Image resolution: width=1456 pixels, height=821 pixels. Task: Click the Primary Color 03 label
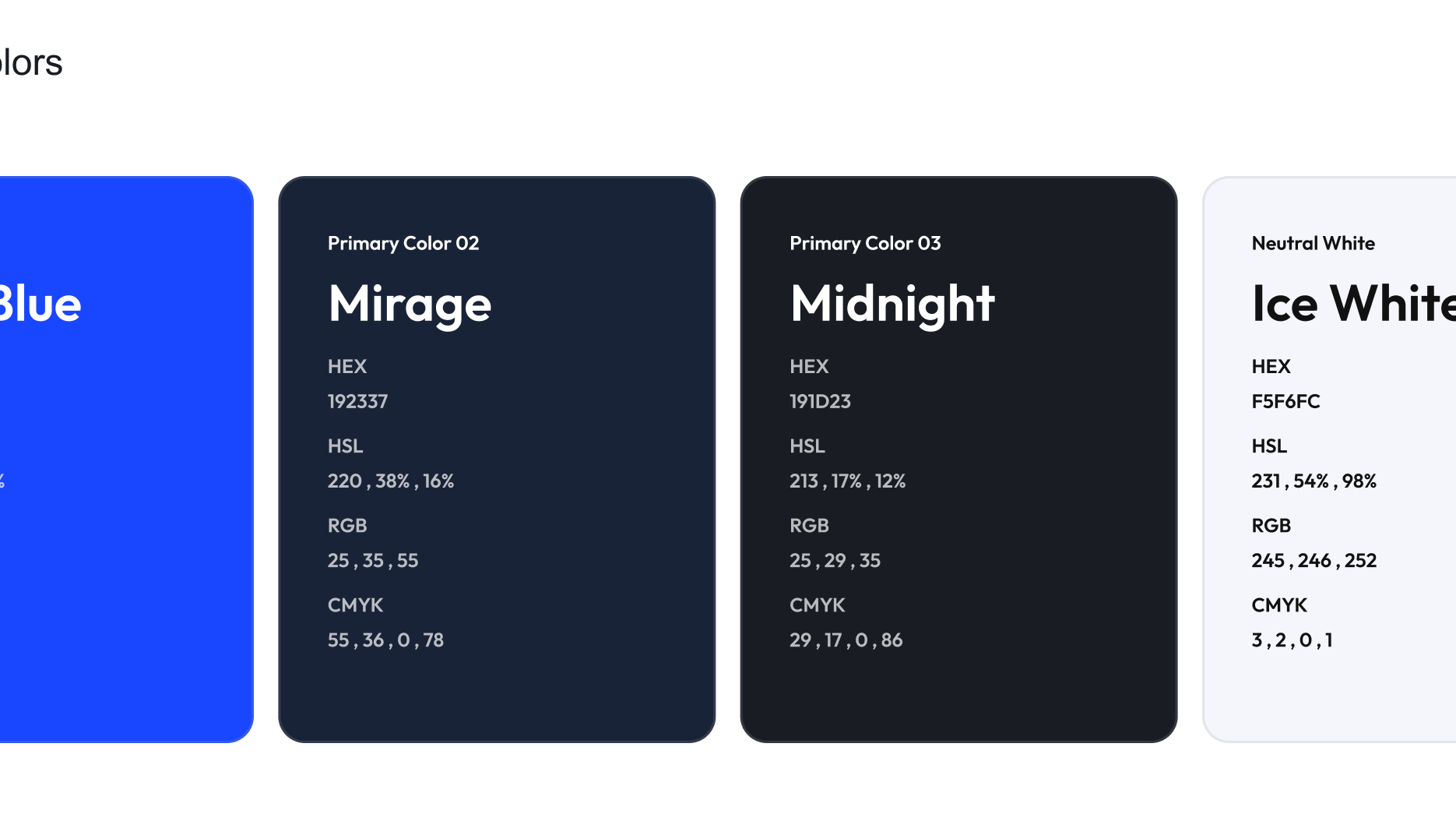point(865,244)
